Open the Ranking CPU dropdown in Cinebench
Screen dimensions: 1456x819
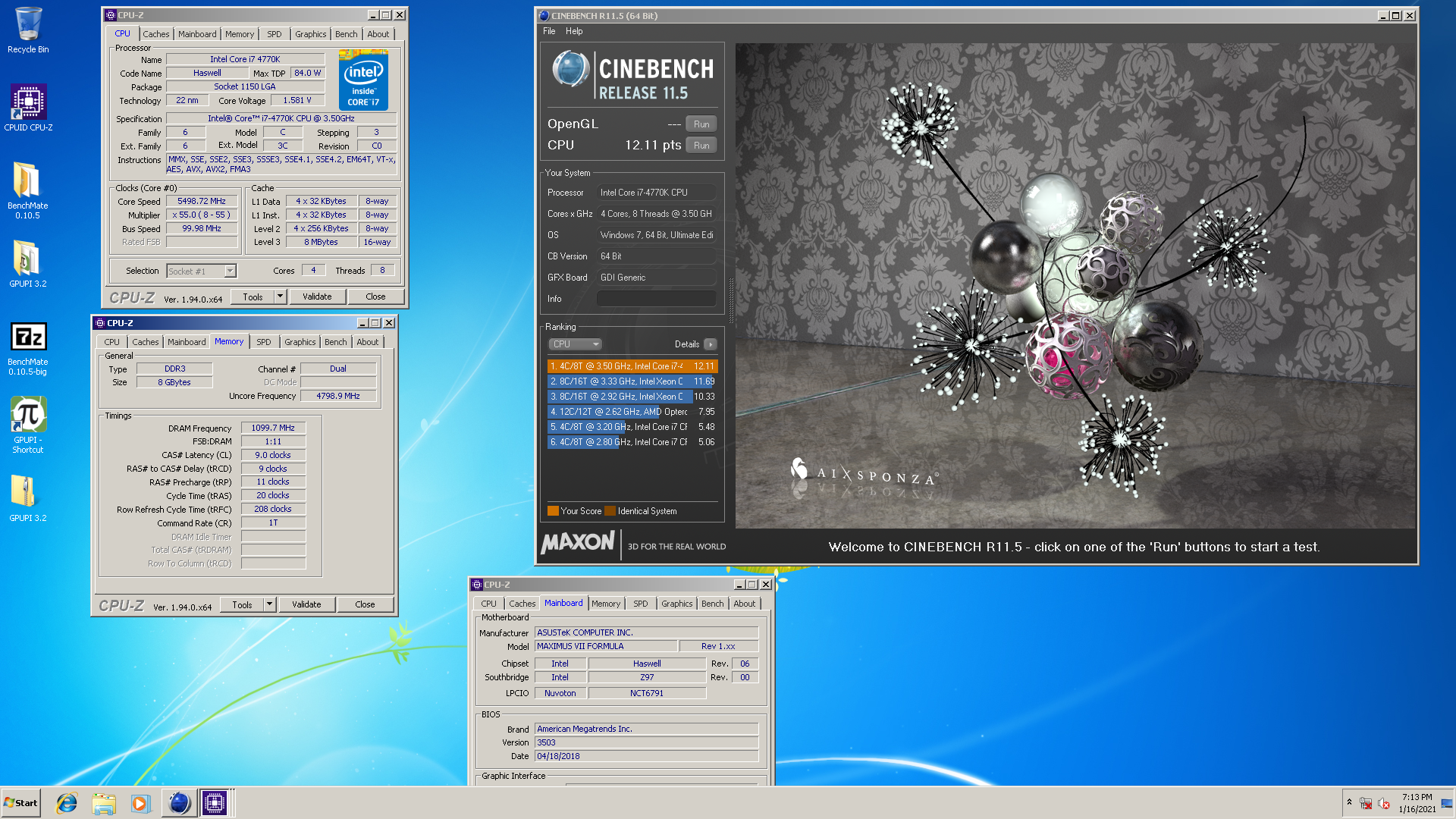[x=576, y=344]
